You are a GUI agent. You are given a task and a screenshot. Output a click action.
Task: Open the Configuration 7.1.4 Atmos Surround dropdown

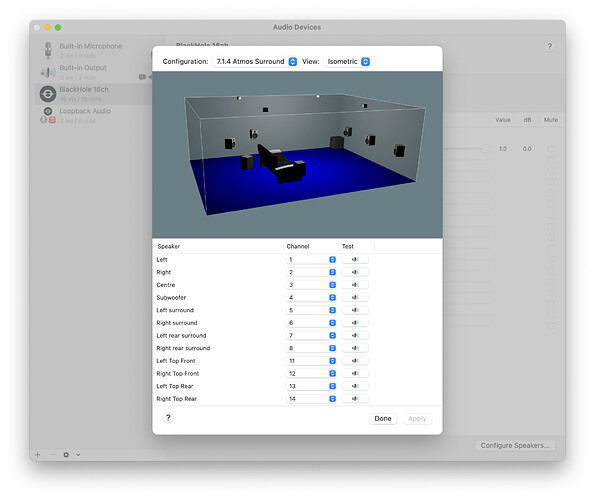(x=255, y=61)
